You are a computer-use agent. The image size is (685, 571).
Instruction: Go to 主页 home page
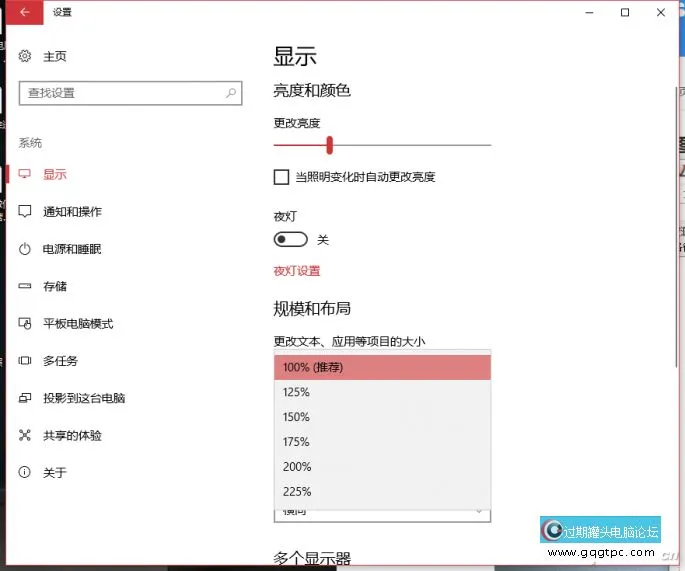(x=55, y=56)
